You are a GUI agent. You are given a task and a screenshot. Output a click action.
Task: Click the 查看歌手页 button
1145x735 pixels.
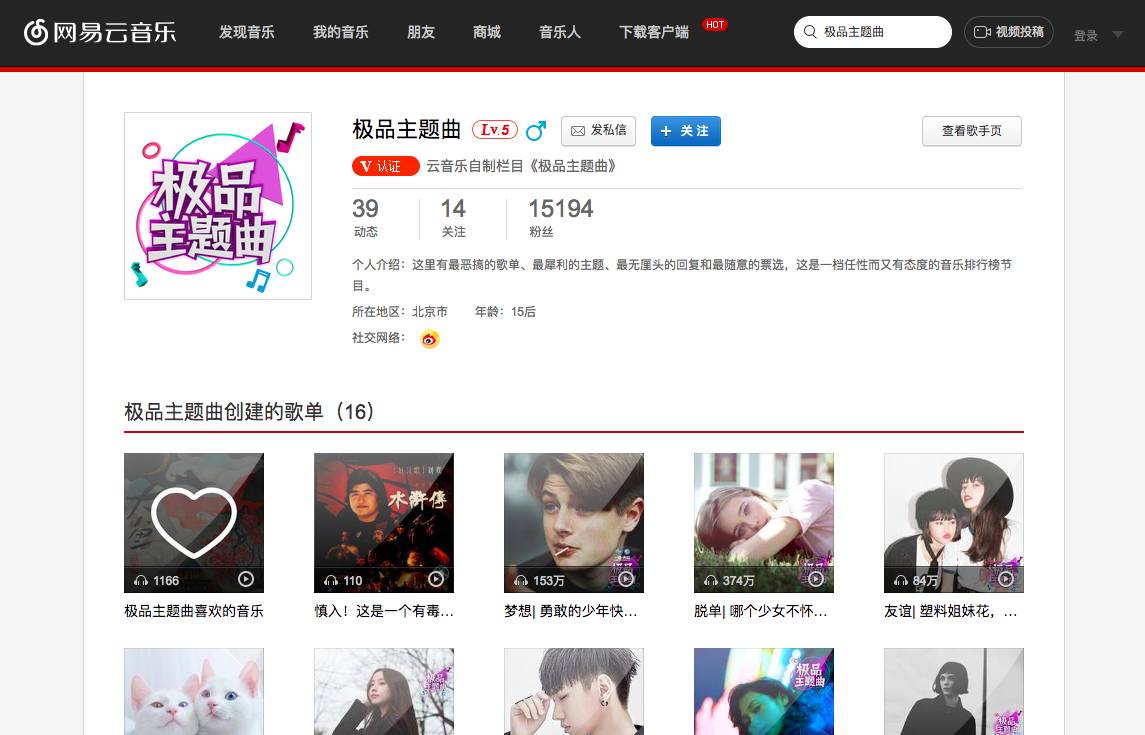[x=971, y=131]
